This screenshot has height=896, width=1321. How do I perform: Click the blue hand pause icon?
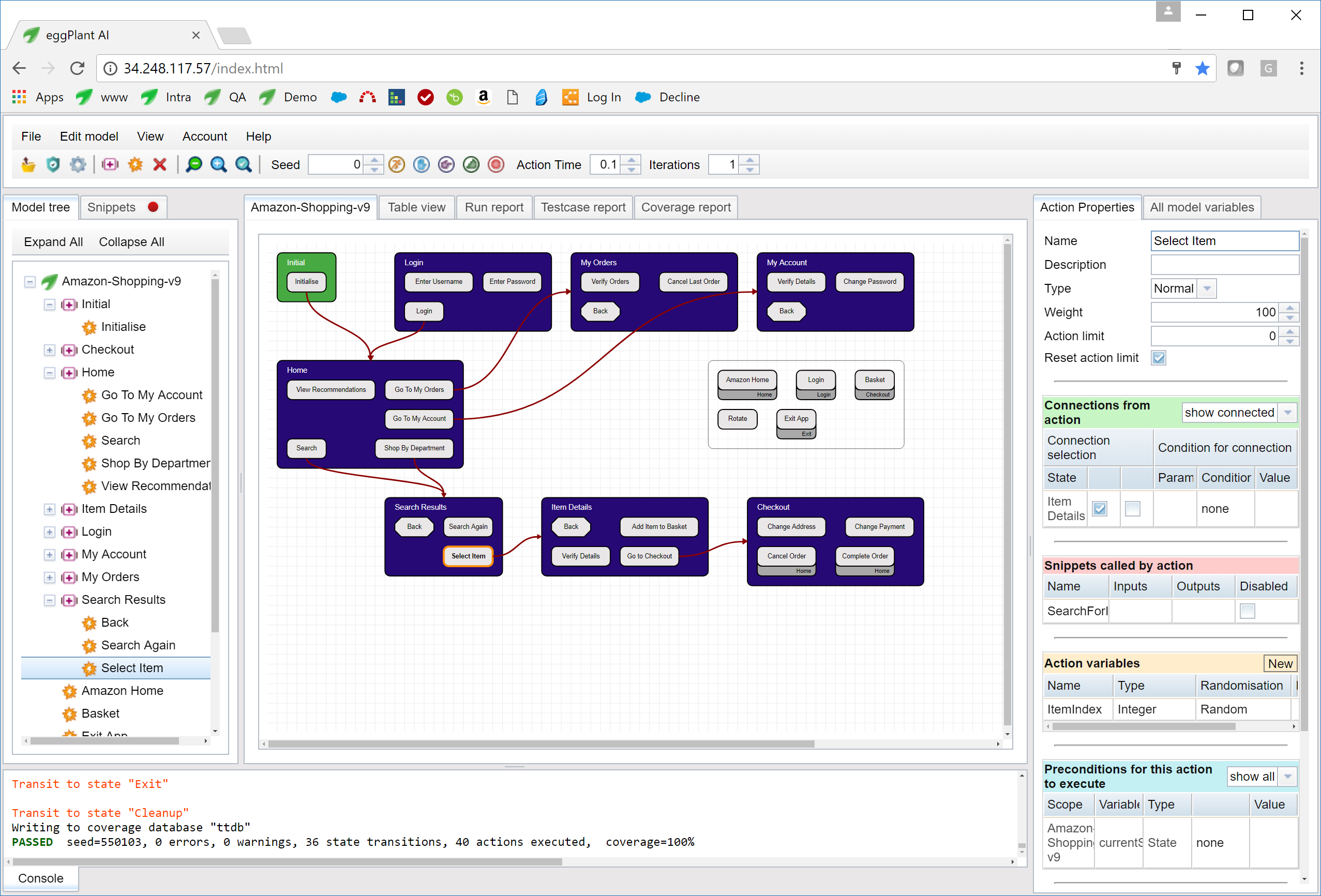(421, 165)
